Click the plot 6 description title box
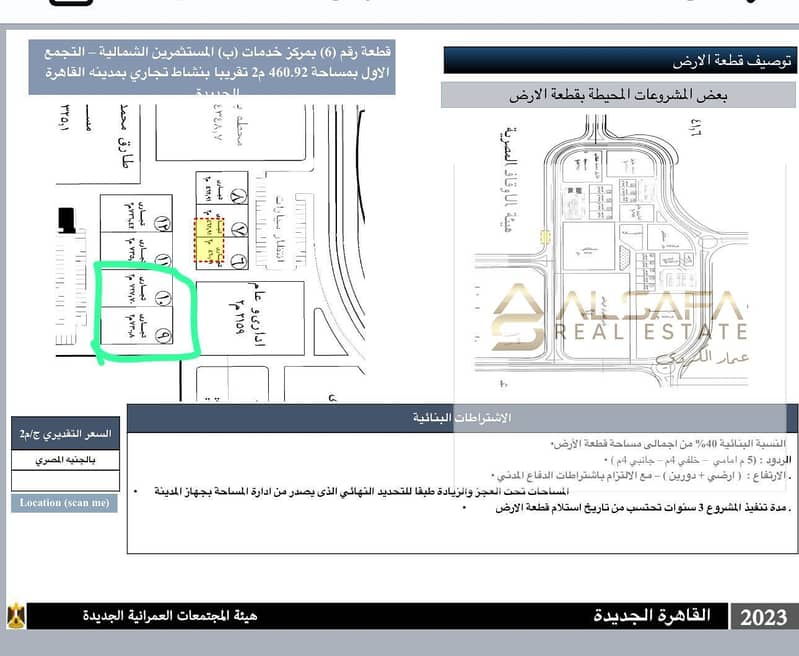The height and width of the screenshot is (656, 799). tap(212, 68)
